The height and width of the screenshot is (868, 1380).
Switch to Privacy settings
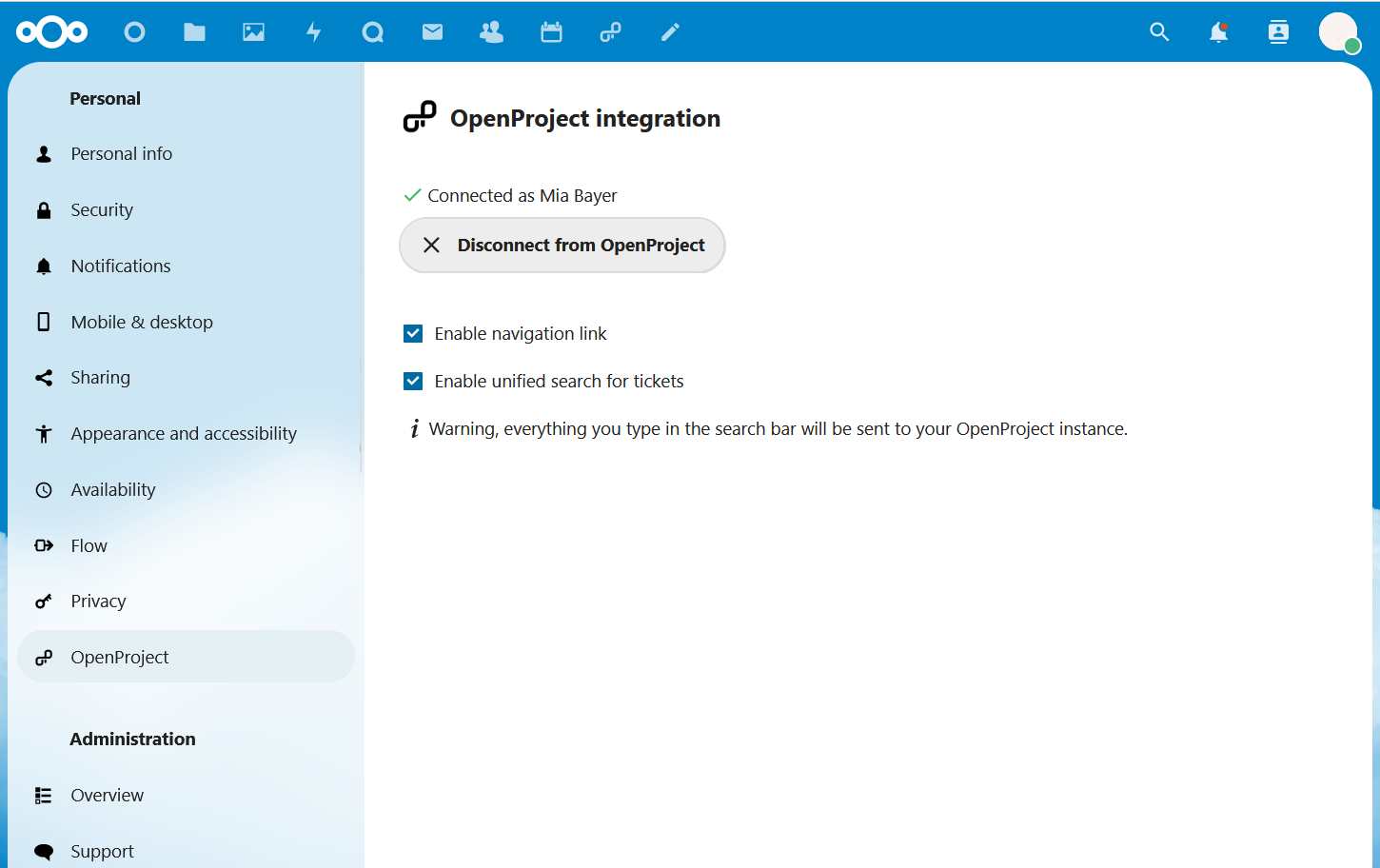pos(98,601)
